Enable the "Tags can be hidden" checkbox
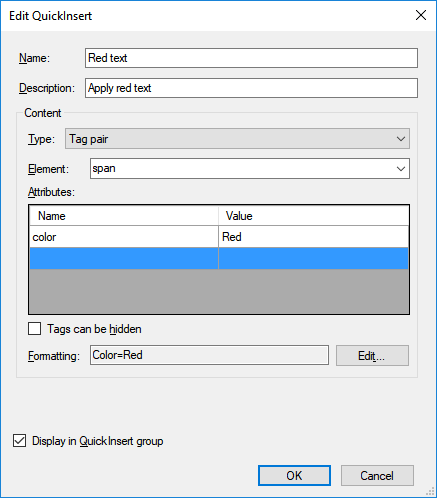The width and height of the screenshot is (437, 498). 35,329
